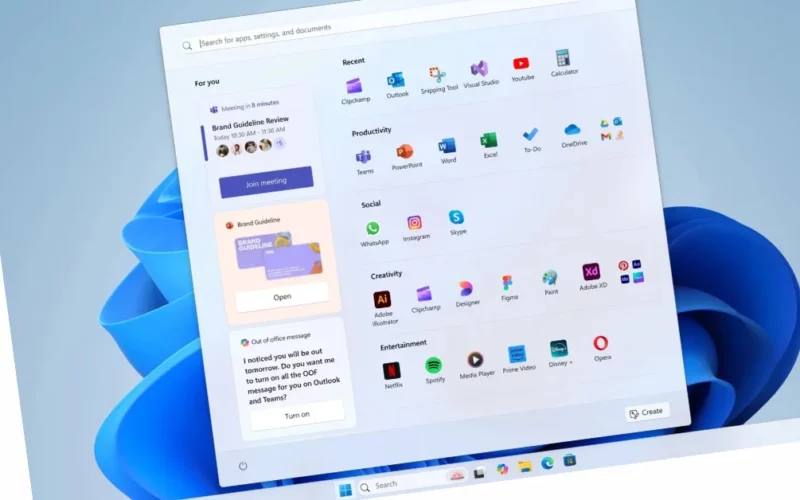Click Turn on for out of office
Viewport: 800px width, 500px height.
click(x=297, y=415)
